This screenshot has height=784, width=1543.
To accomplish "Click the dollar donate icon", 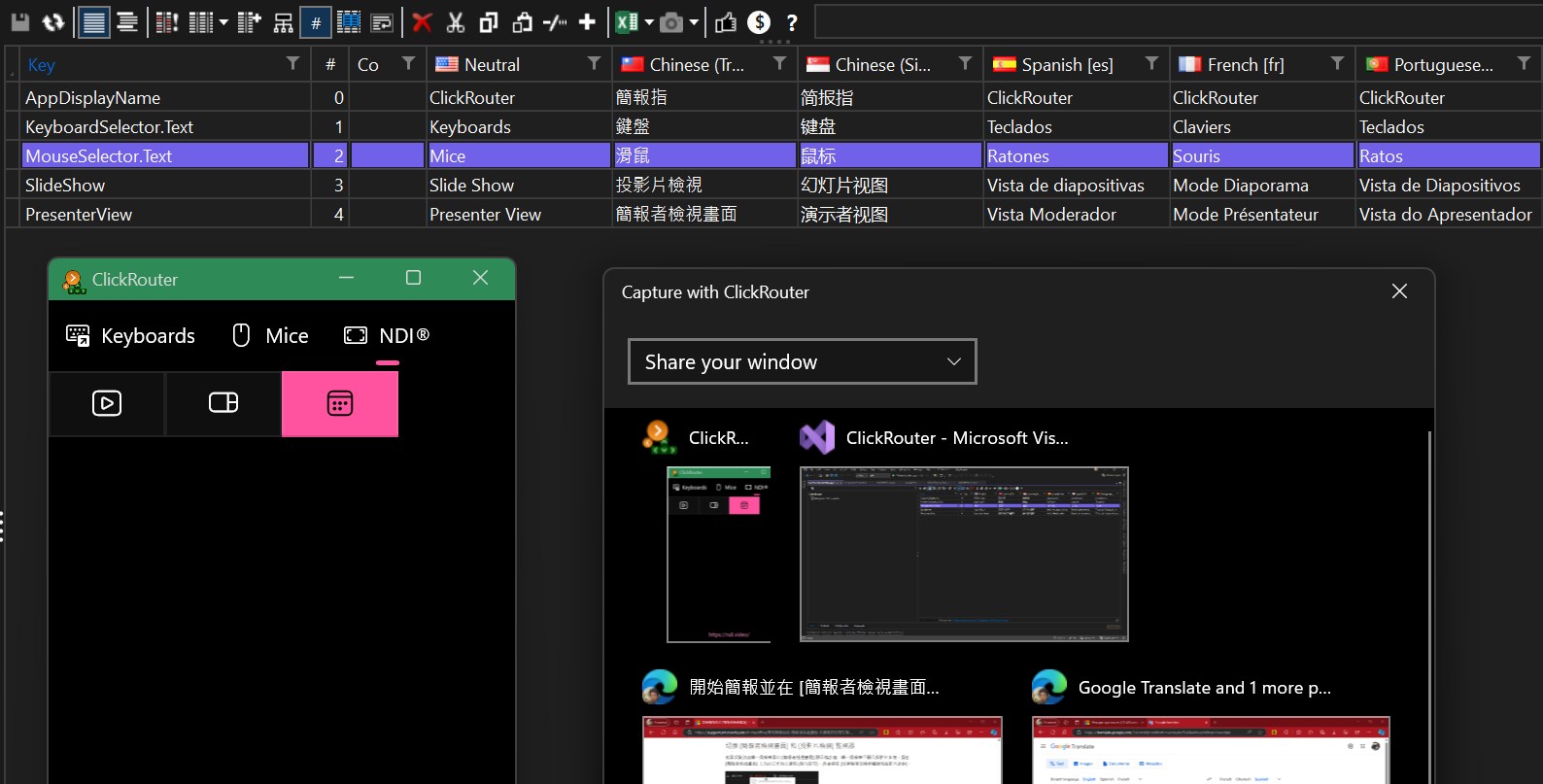I will pos(759,21).
